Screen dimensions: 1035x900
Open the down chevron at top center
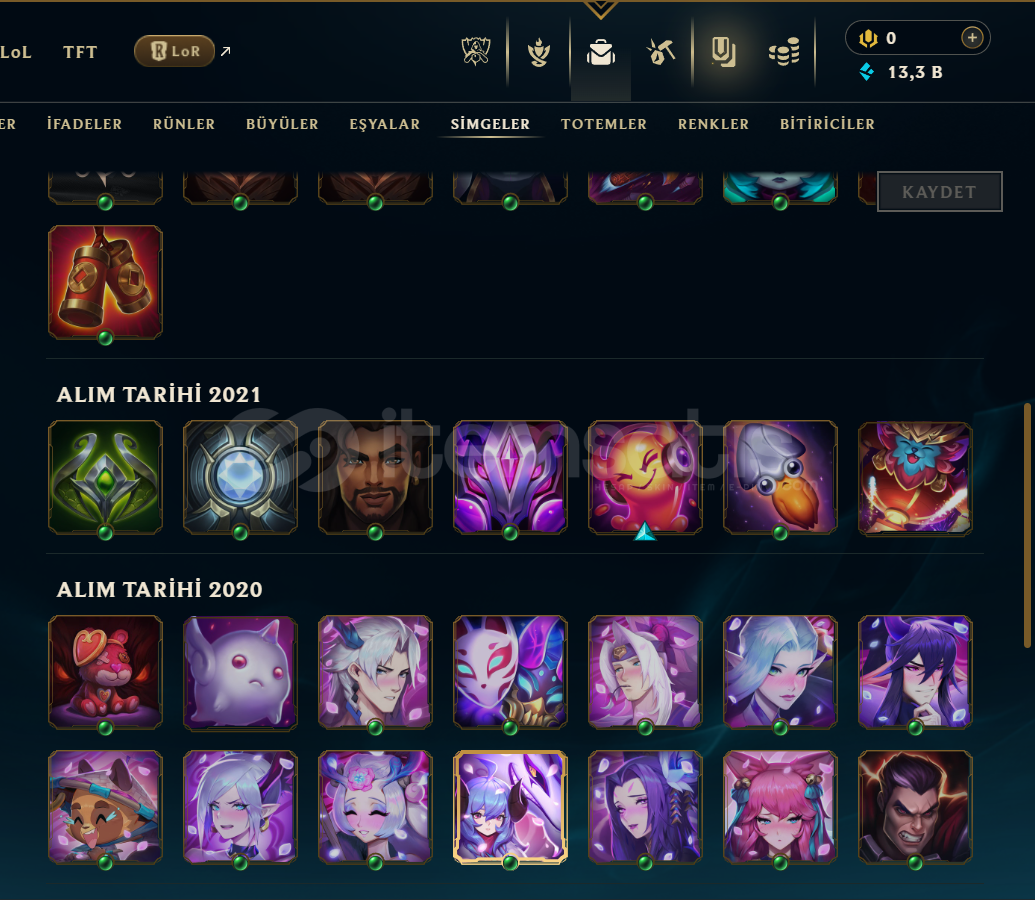pos(601,9)
